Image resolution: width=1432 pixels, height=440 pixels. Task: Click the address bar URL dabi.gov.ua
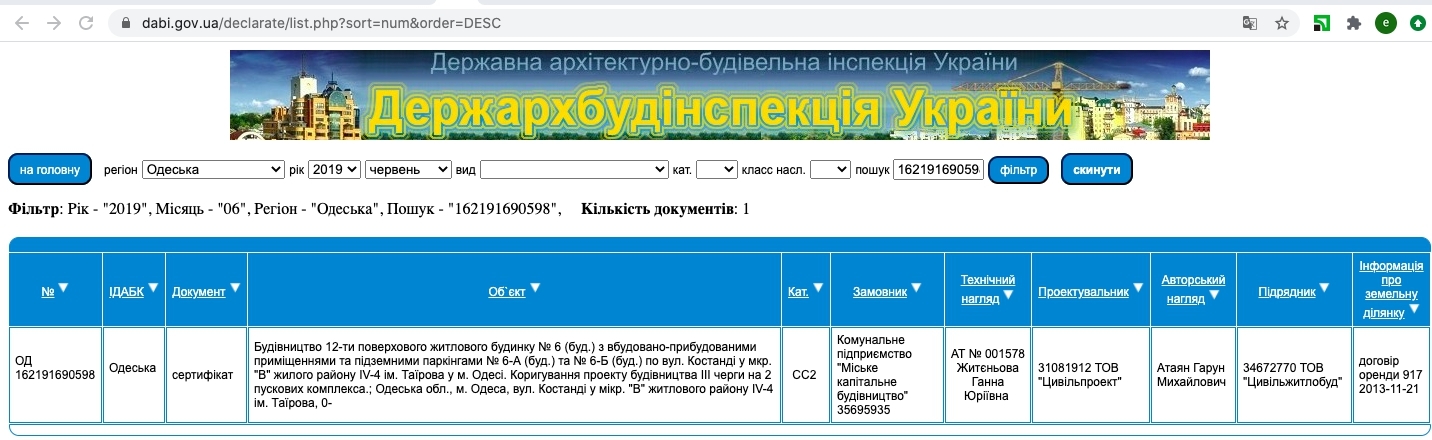click(323, 22)
